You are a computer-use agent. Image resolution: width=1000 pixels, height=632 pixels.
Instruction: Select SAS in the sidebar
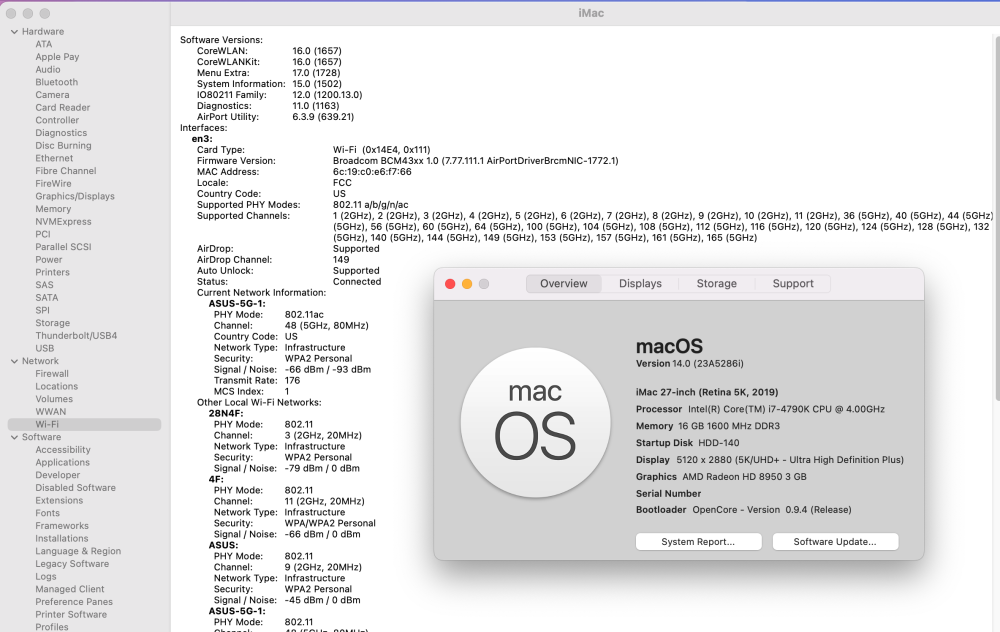pos(45,285)
